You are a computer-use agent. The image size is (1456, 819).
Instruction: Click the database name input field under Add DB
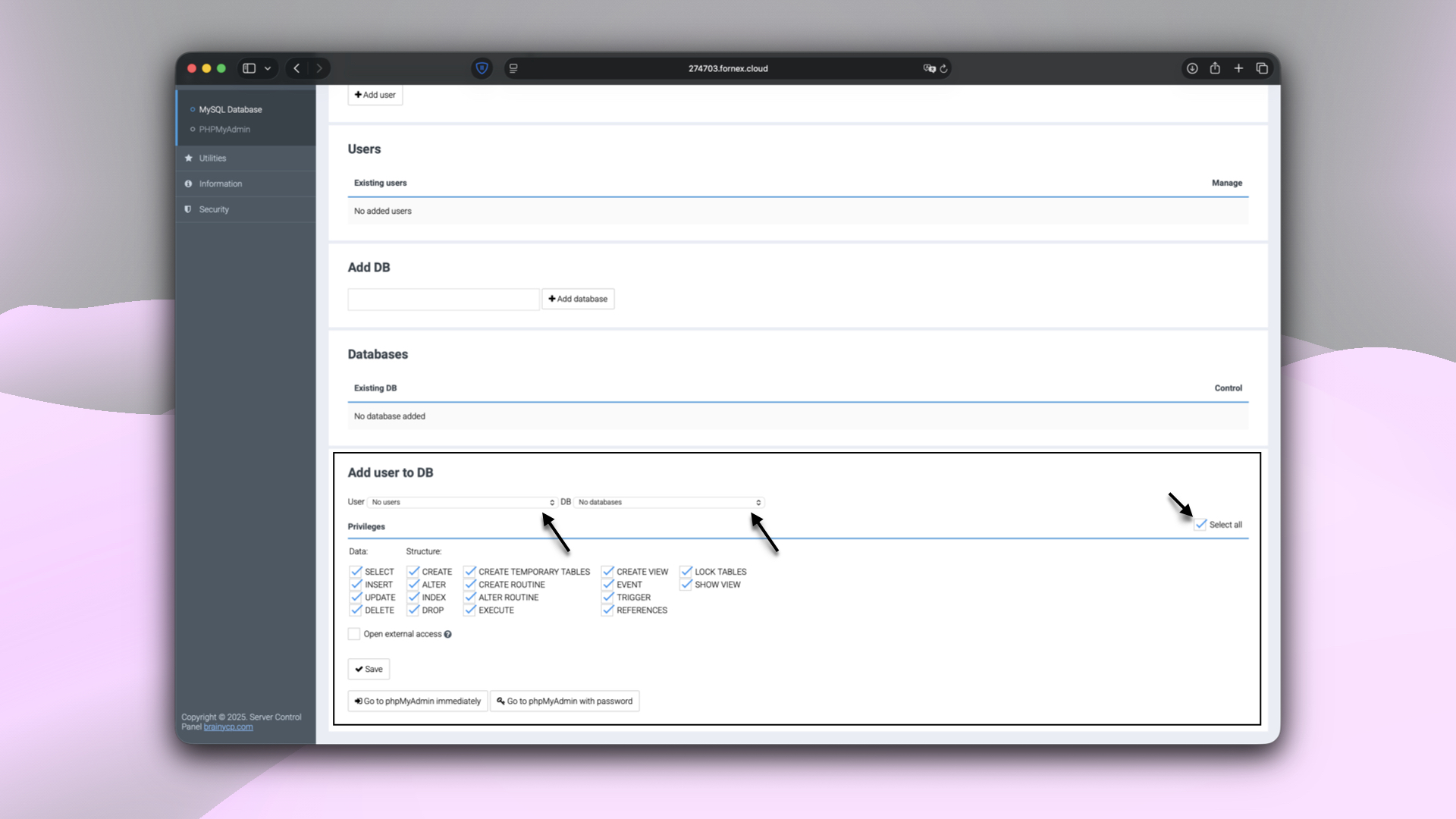[443, 299]
